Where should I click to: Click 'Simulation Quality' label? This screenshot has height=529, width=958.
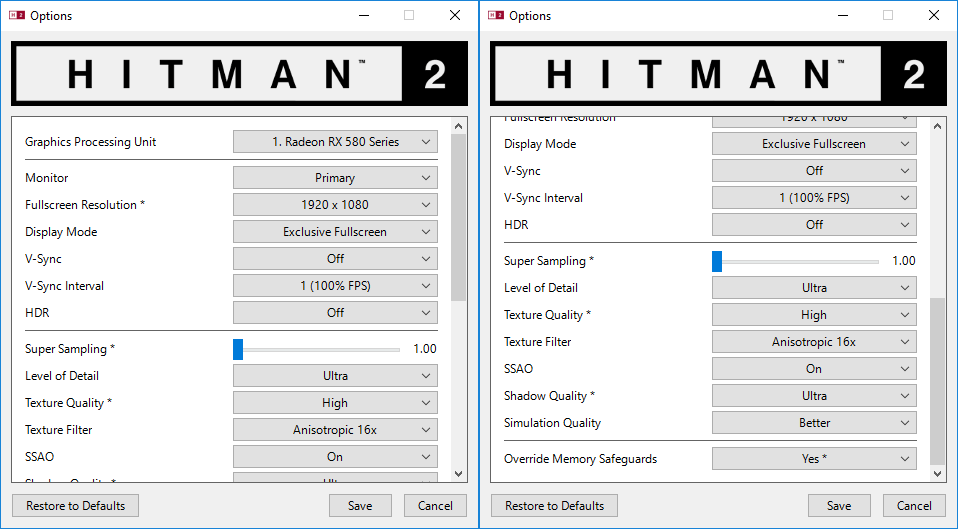pos(552,423)
